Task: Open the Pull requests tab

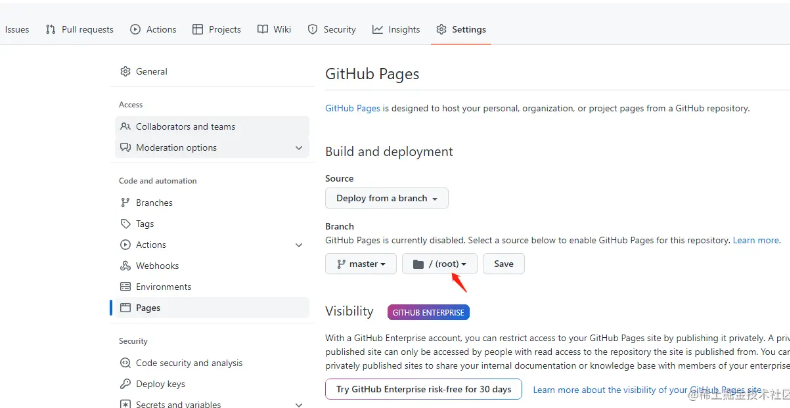Action: pyautogui.click(x=80, y=30)
